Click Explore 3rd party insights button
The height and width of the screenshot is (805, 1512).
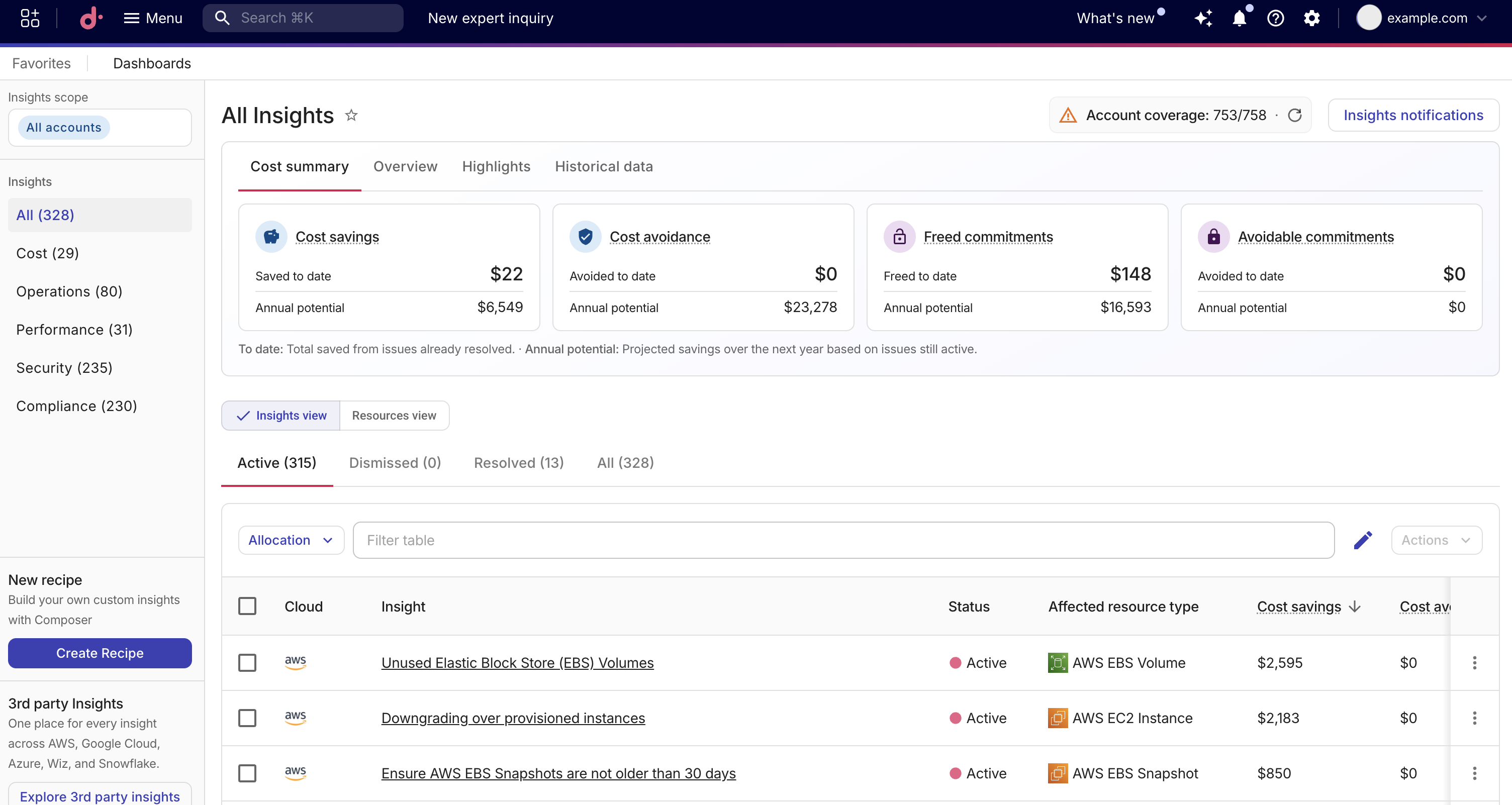click(x=100, y=795)
